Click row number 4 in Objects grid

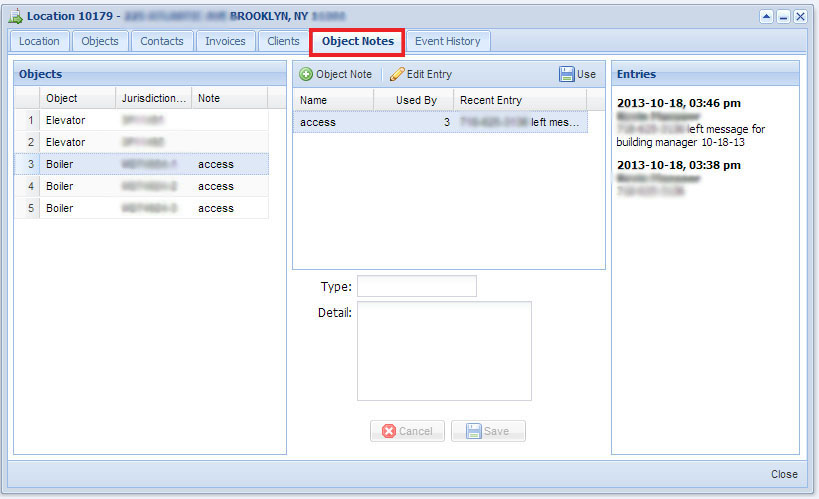click(31, 186)
